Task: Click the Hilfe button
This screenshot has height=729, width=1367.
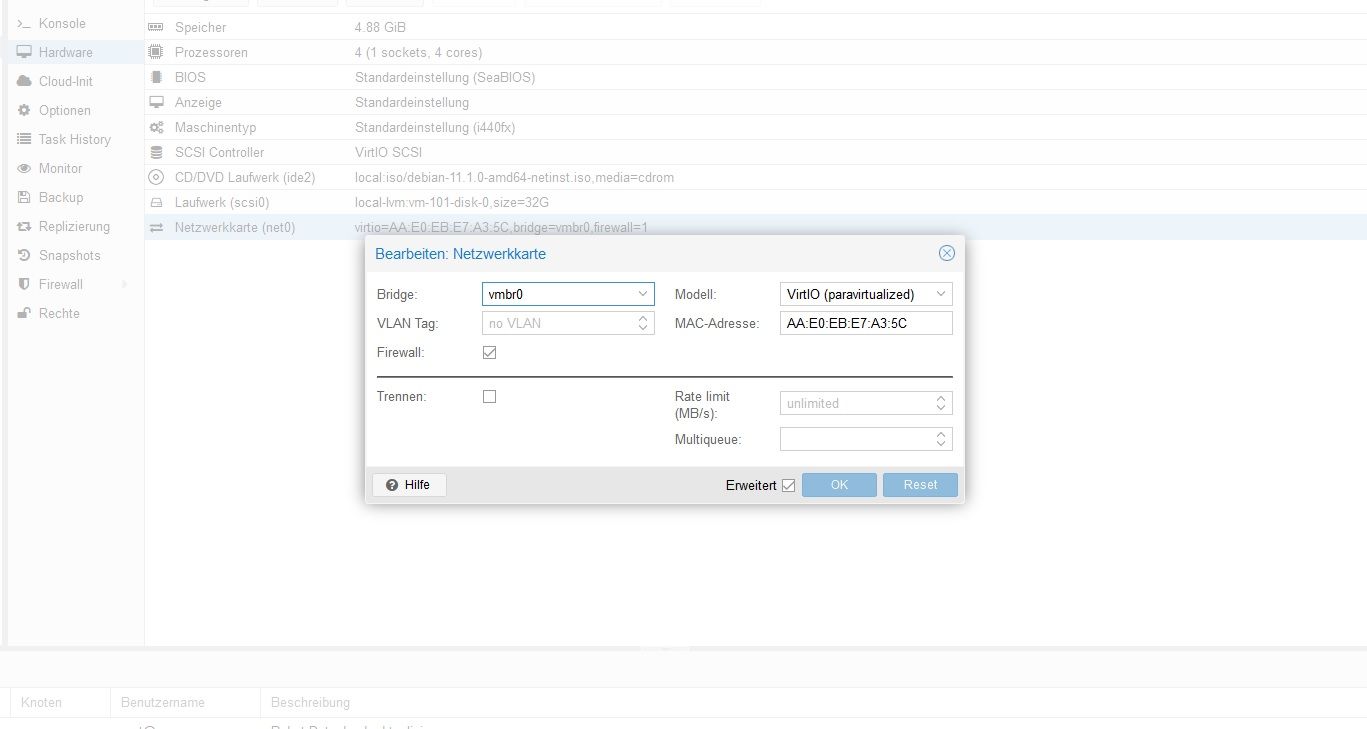Action: click(x=409, y=485)
